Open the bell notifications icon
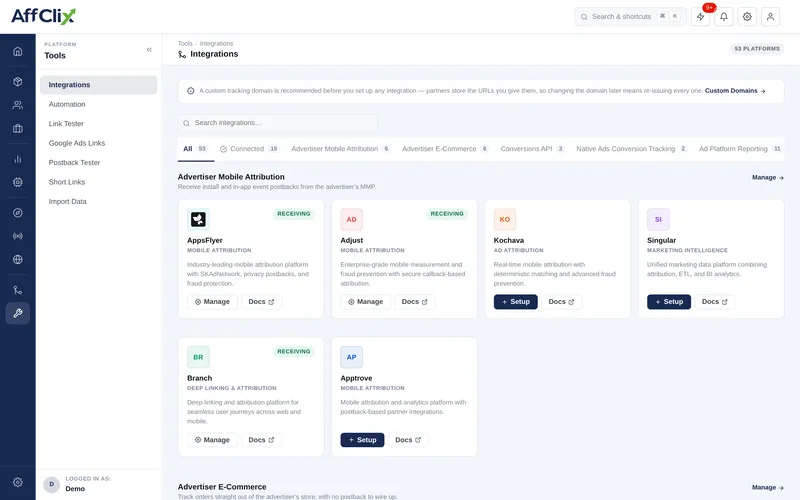This screenshot has width=800, height=500. [724, 17]
